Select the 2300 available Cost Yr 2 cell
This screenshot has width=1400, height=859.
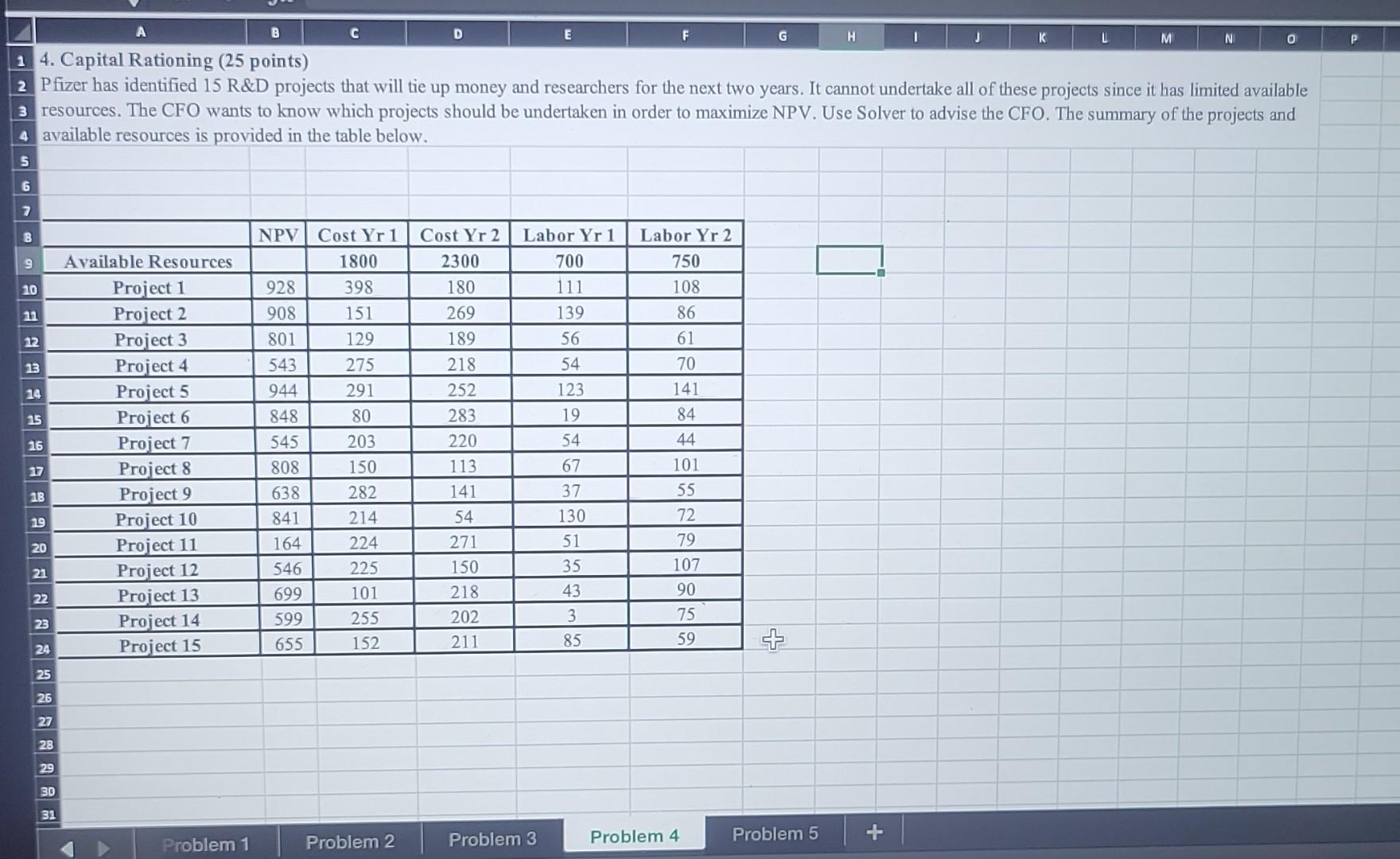coord(460,261)
